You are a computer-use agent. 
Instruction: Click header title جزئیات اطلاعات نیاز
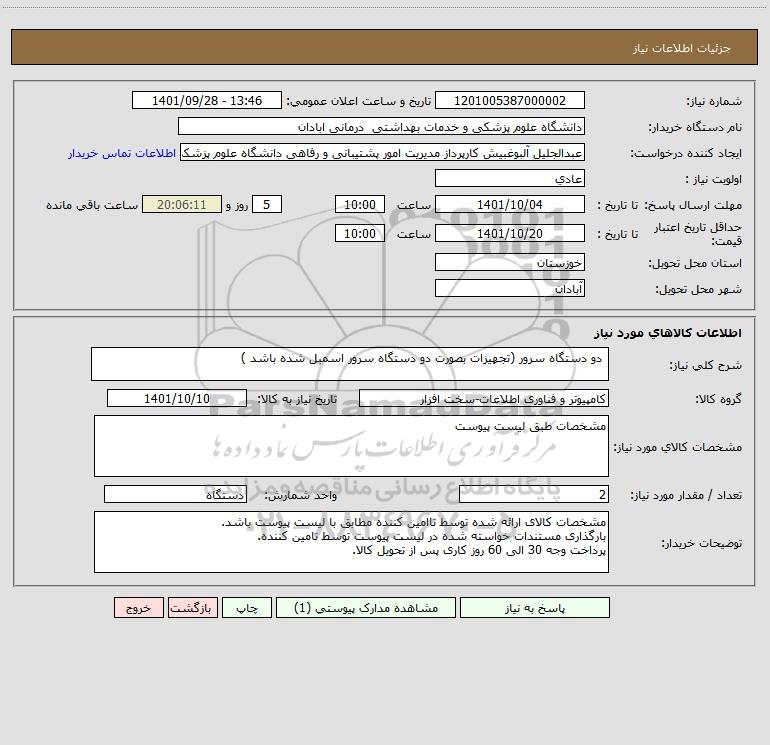(x=682, y=48)
